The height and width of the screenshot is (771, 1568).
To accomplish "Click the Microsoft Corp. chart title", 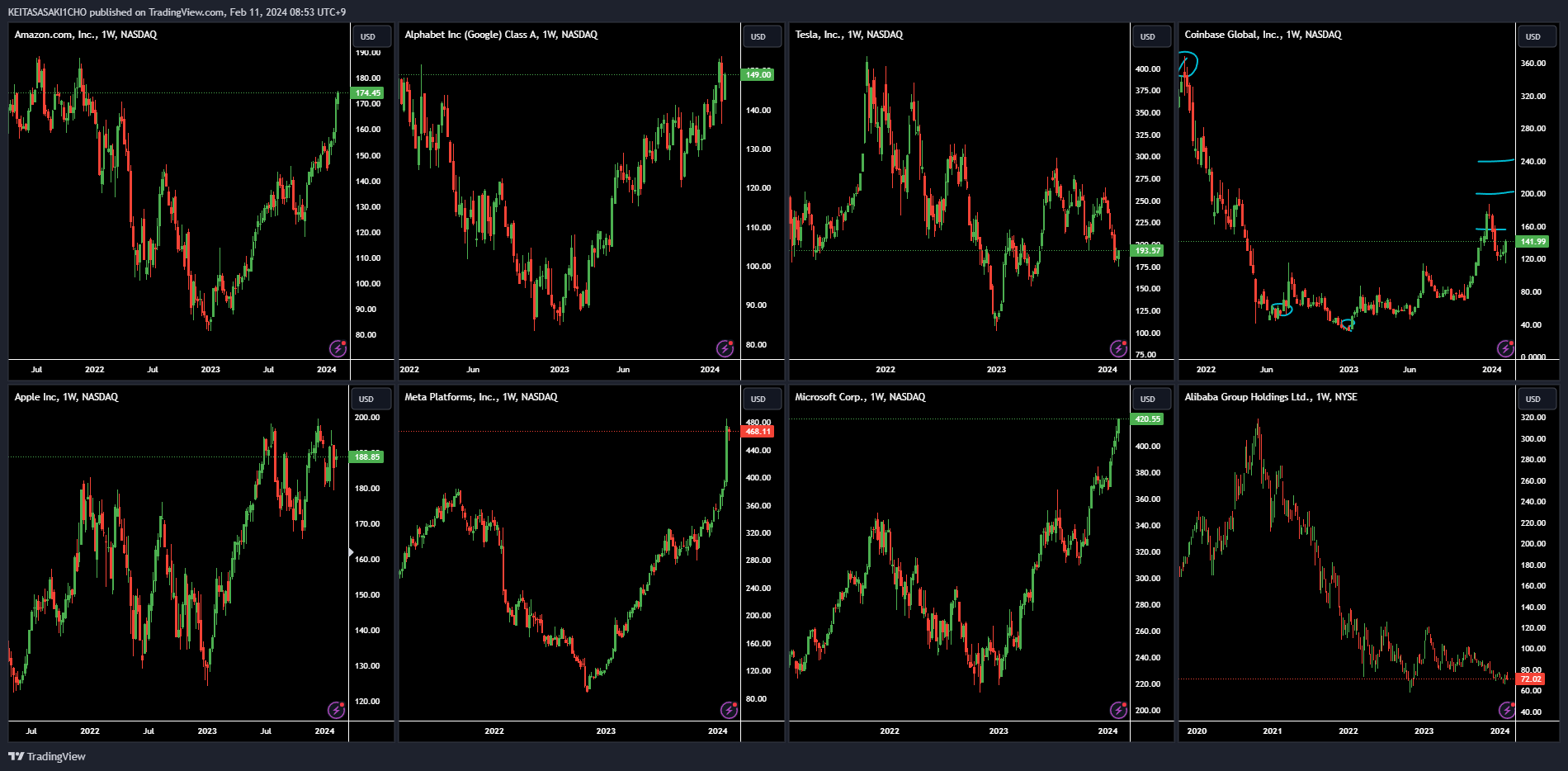I will point(860,397).
